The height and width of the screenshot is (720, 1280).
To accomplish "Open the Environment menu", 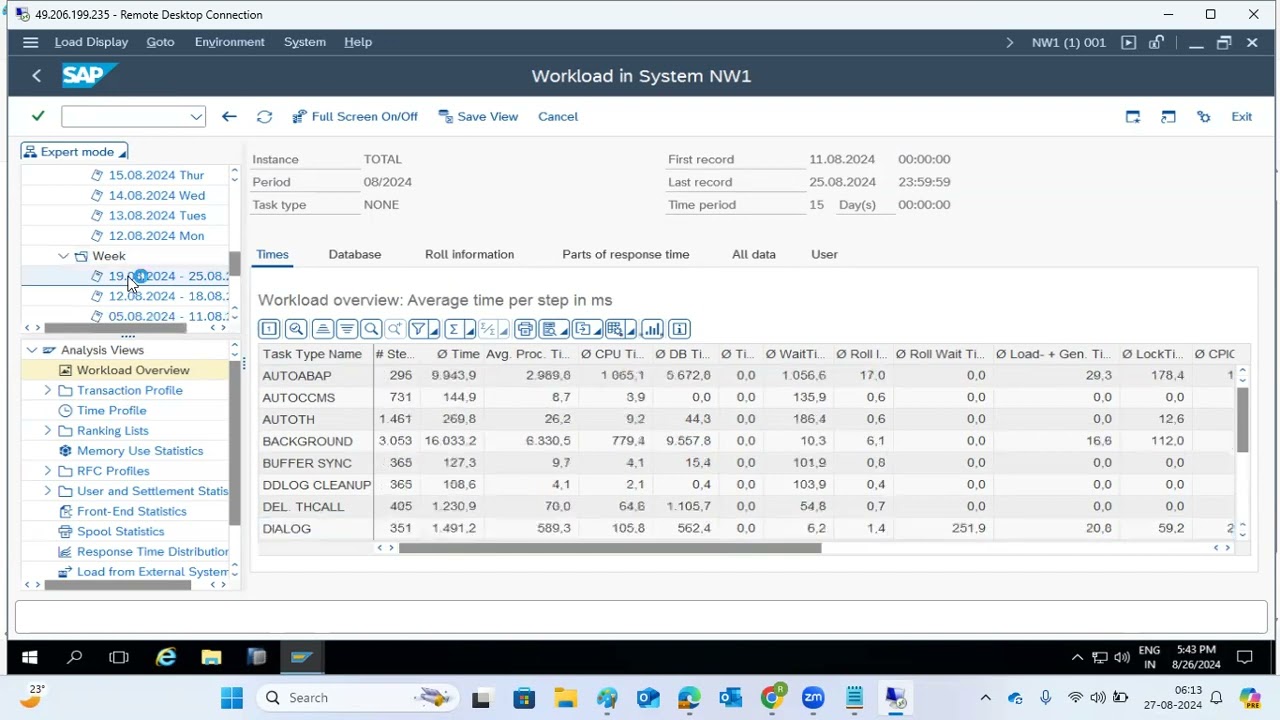I will [x=229, y=42].
